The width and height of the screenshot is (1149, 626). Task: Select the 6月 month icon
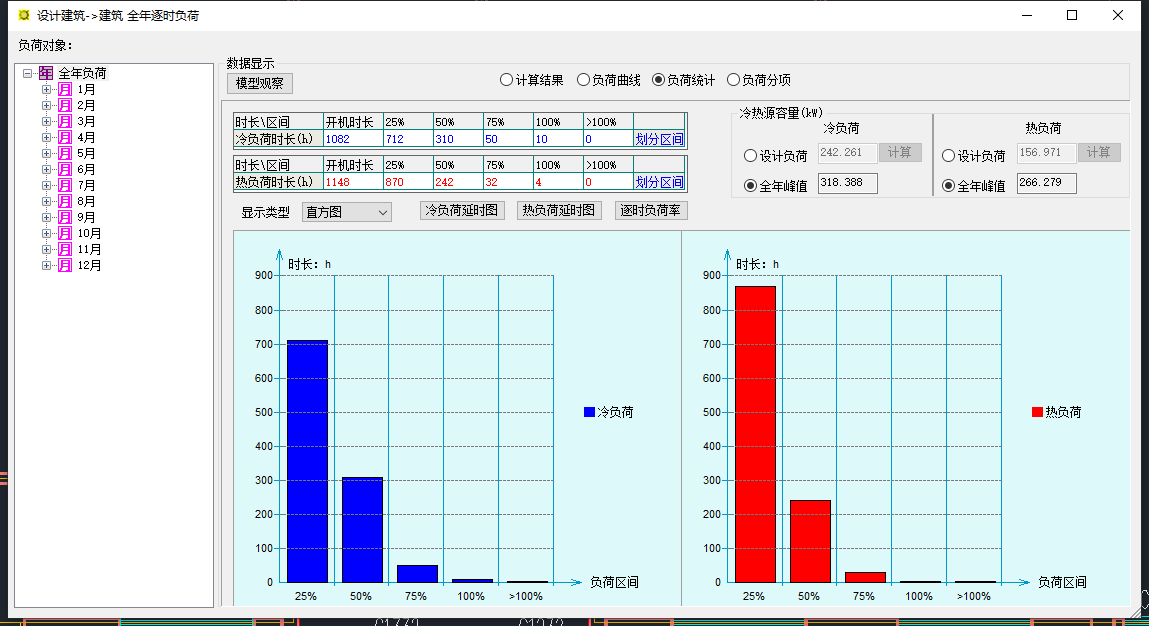pos(64,169)
